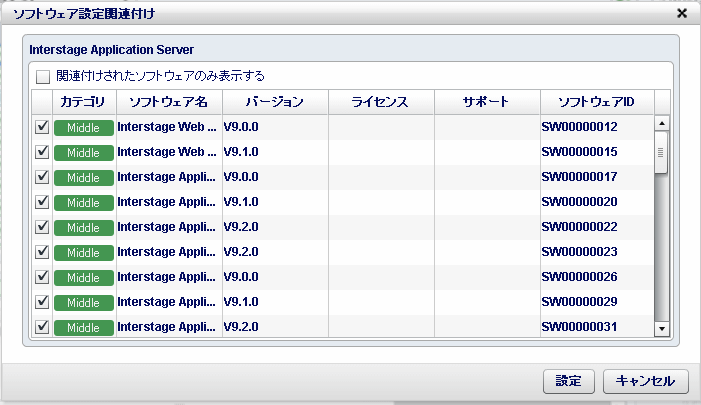Click the Interstage Application Server panel title
This screenshot has height=405, width=701.
coord(111,50)
